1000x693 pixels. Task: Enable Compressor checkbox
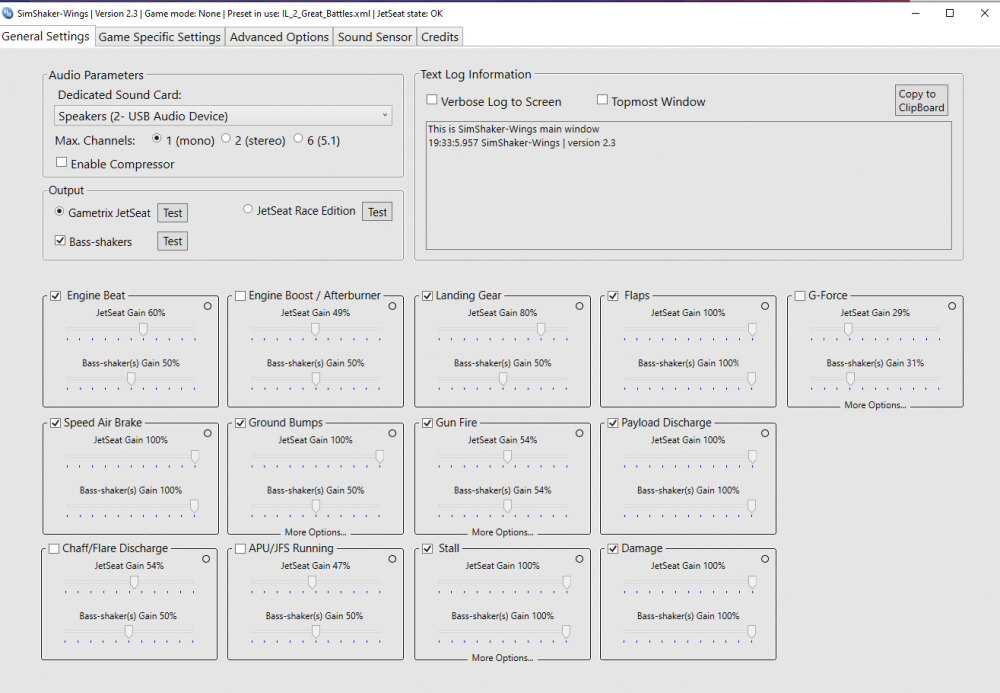[61, 163]
